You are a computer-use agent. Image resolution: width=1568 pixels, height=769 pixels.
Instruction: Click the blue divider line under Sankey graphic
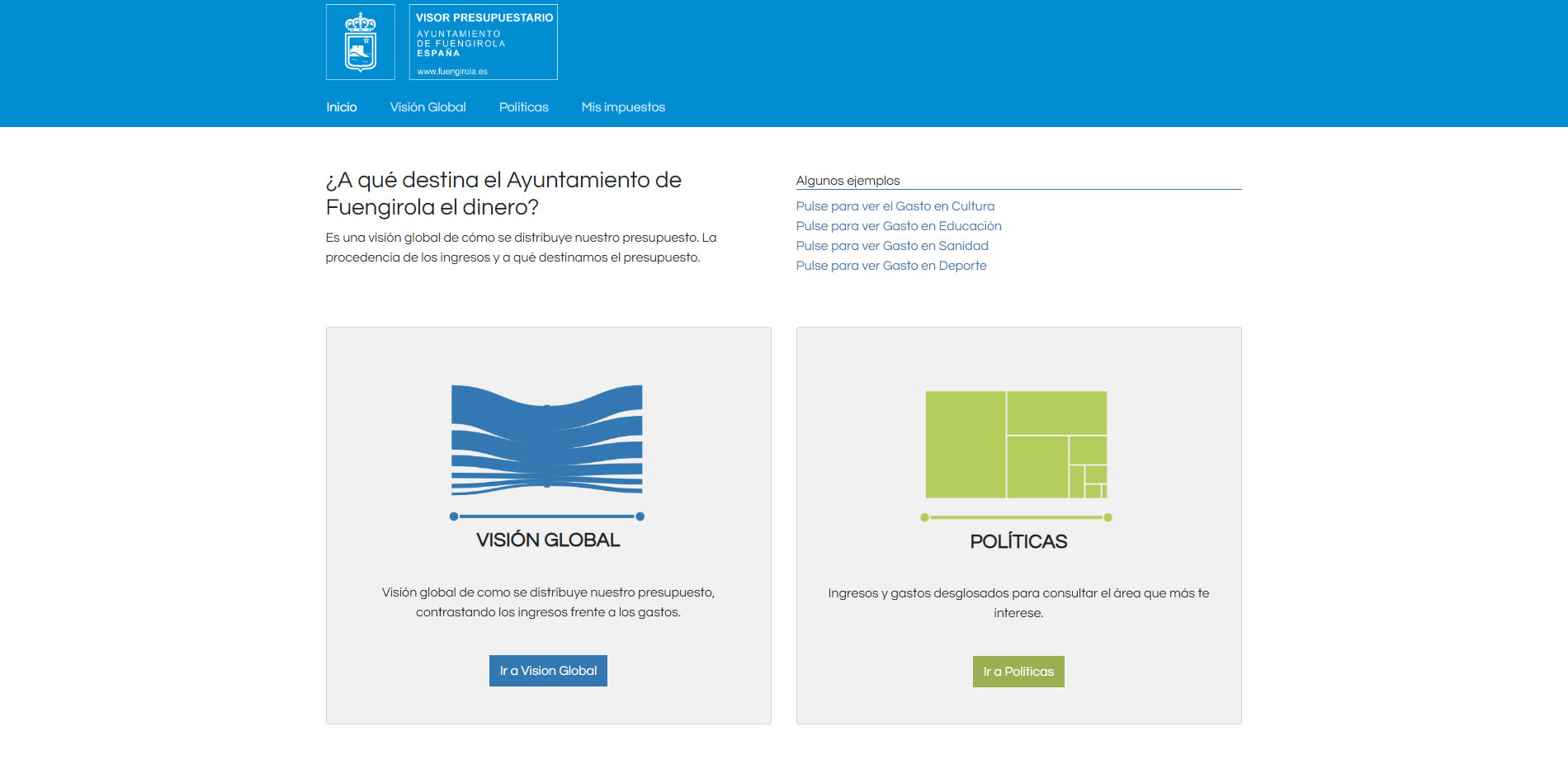pyautogui.click(x=546, y=517)
